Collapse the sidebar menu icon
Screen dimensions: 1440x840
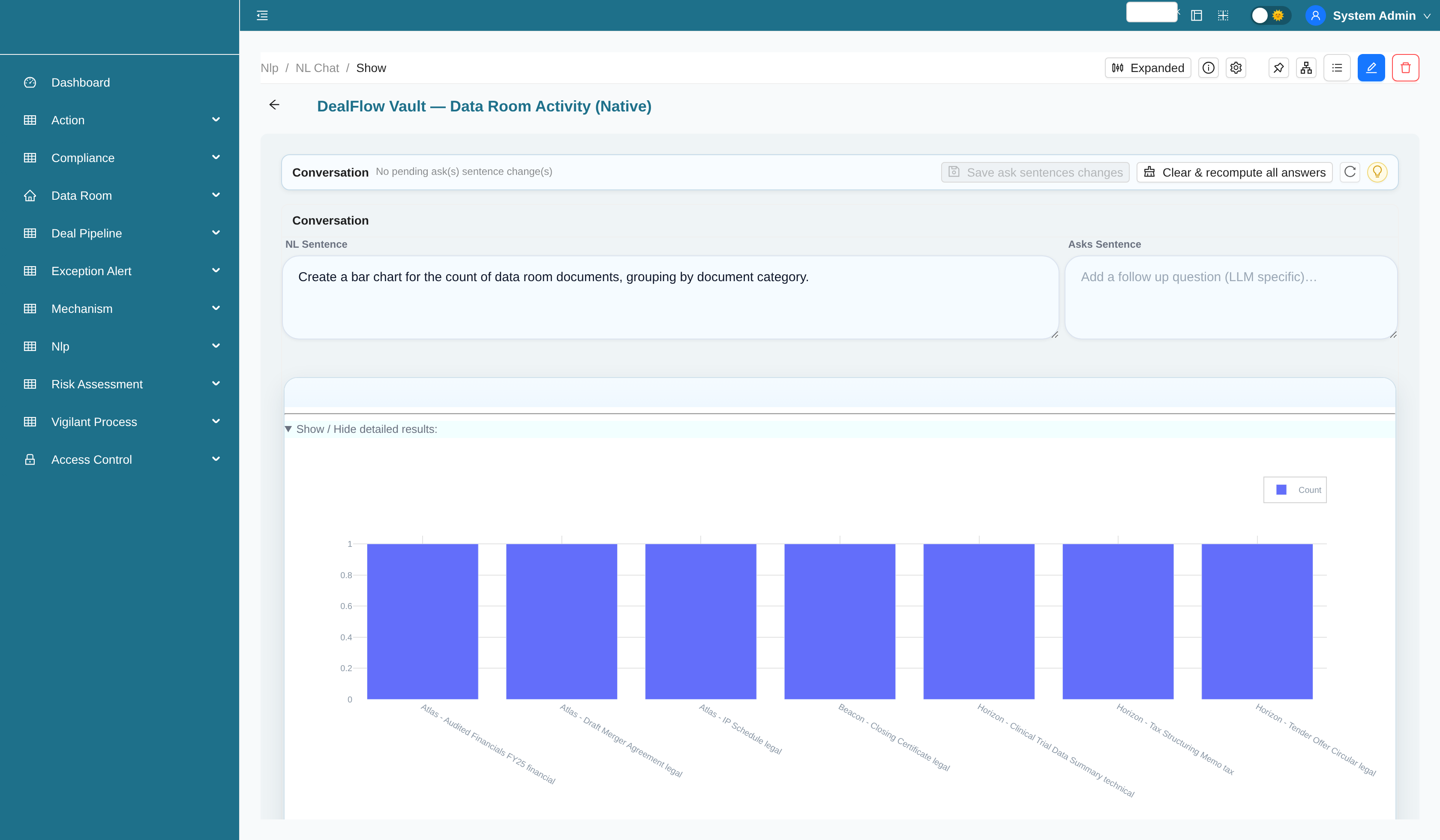(x=262, y=15)
